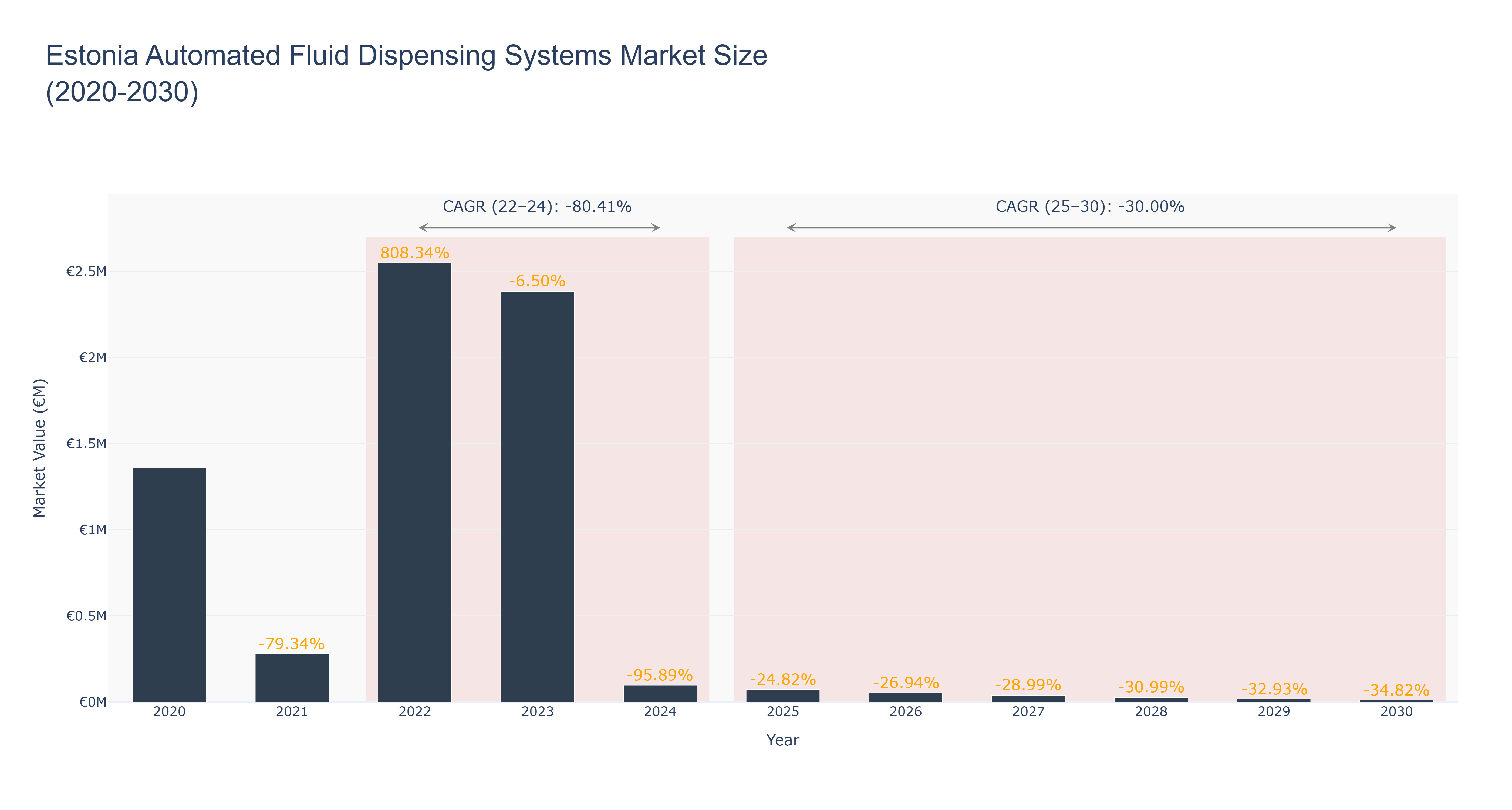The width and height of the screenshot is (1512, 810).
Task: Click the -6.50% growth label
Action: 537,281
